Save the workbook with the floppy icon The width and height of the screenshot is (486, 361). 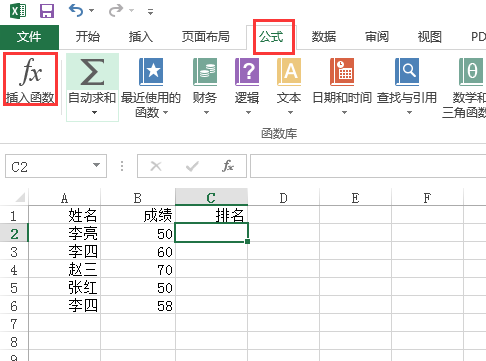coord(47,11)
